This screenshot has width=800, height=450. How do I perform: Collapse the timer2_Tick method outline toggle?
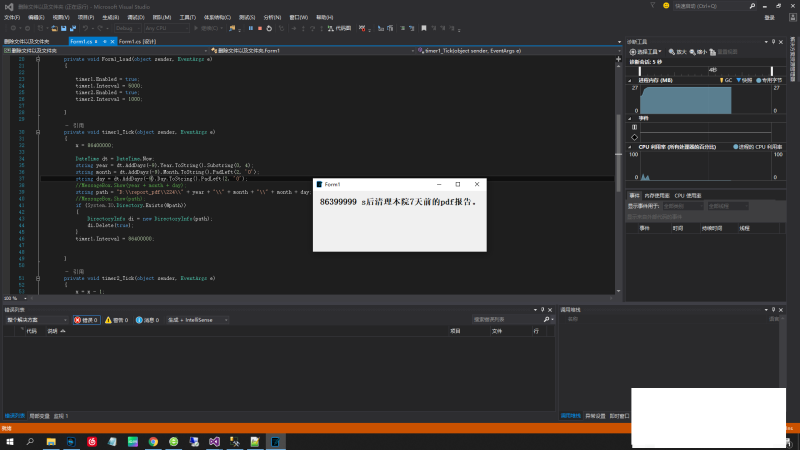(x=38, y=279)
